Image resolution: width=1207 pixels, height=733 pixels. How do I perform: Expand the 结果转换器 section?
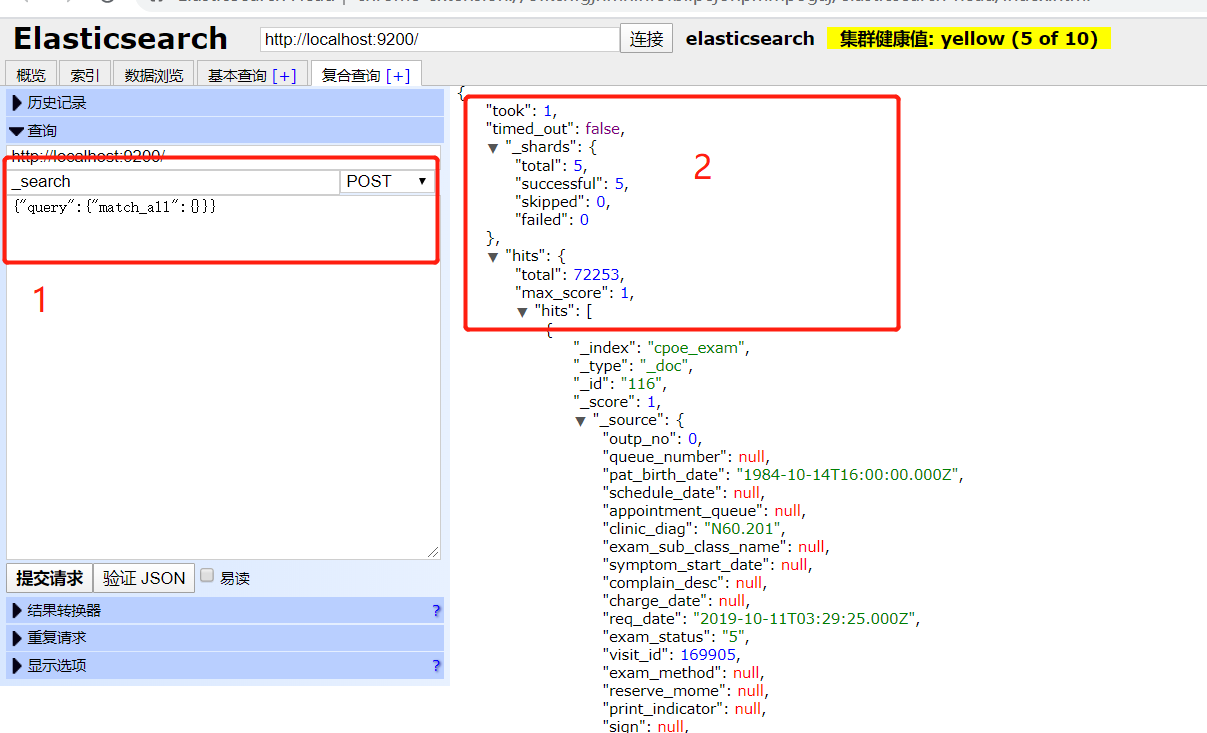point(225,610)
